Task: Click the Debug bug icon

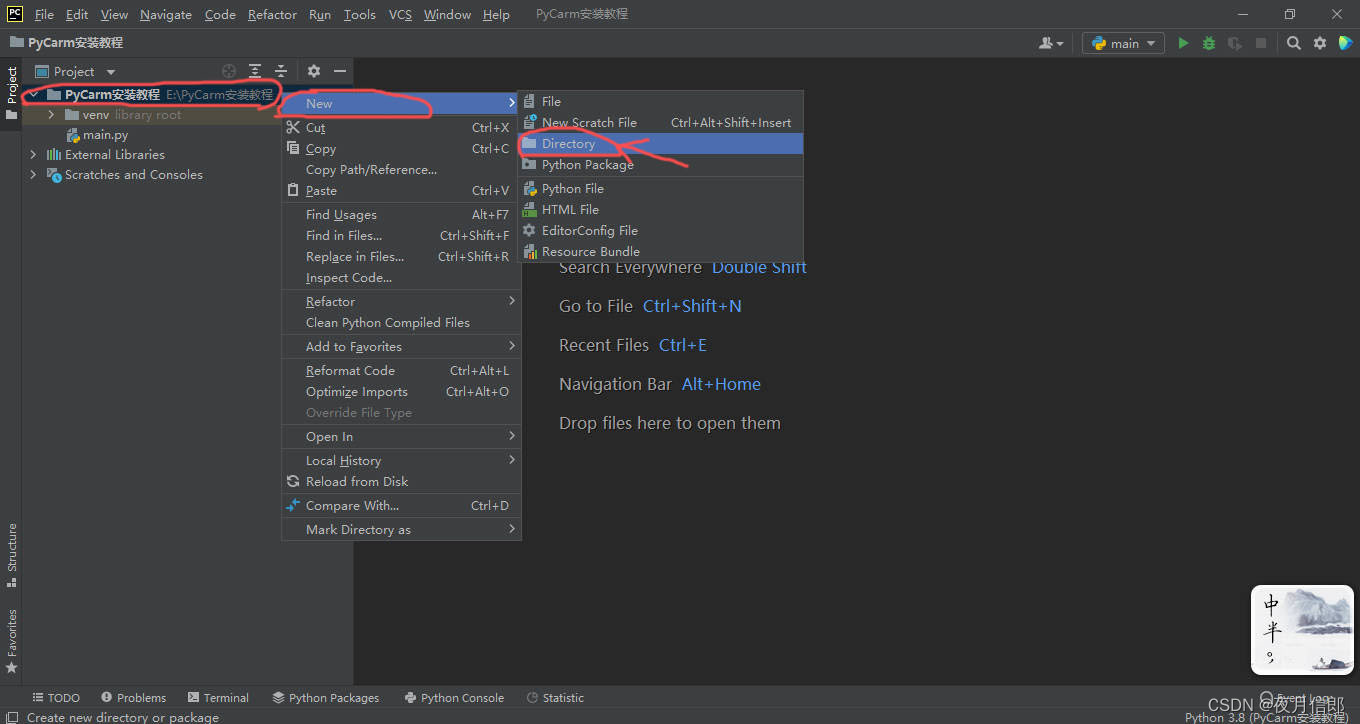Action: (1209, 43)
